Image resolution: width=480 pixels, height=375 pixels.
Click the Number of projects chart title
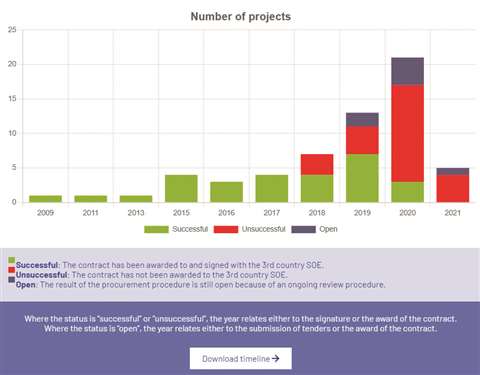(x=241, y=16)
